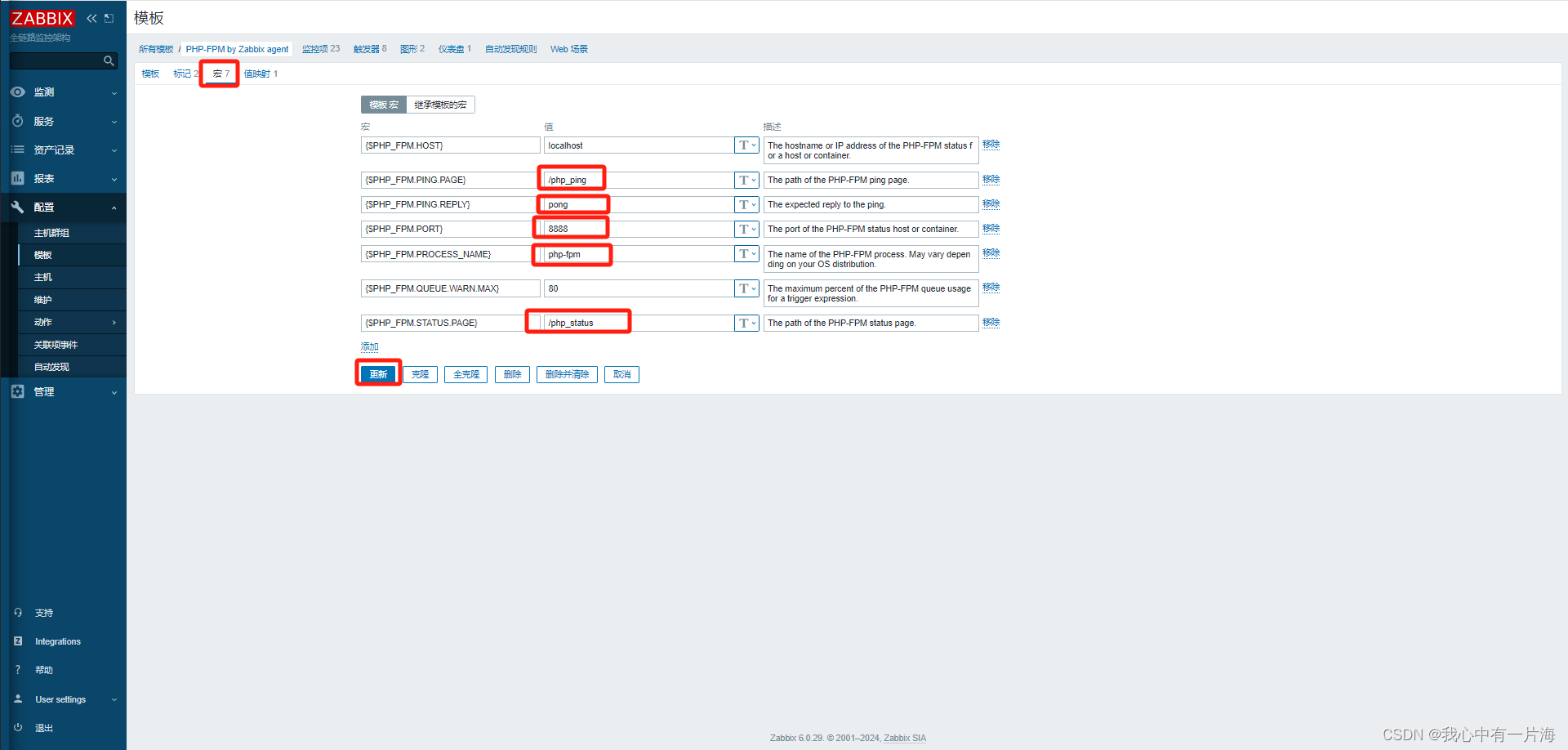The image size is (1568, 750).
Task: Expand the 管理 menu section
Action: [114, 392]
